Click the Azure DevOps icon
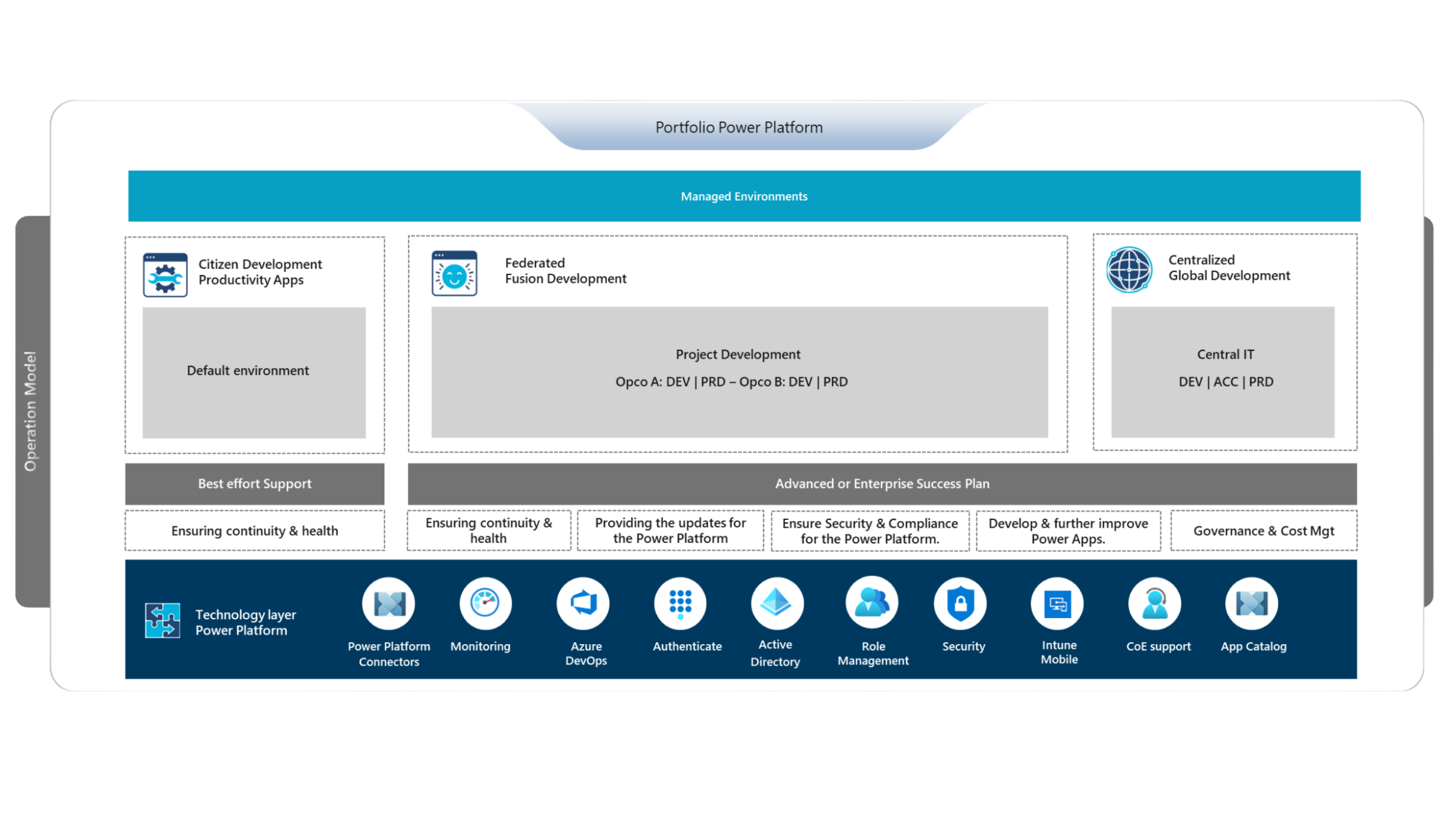Screen dimensions: 1456x819 pyautogui.click(x=583, y=603)
